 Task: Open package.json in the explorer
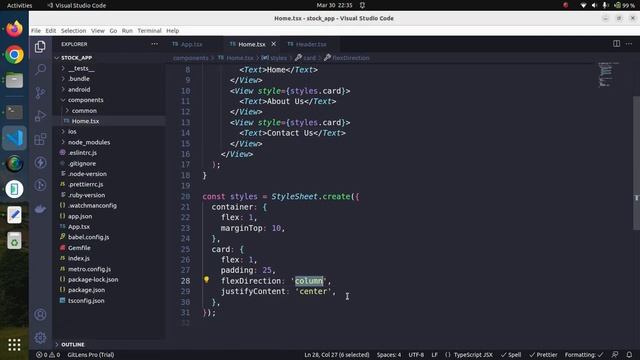(86, 290)
